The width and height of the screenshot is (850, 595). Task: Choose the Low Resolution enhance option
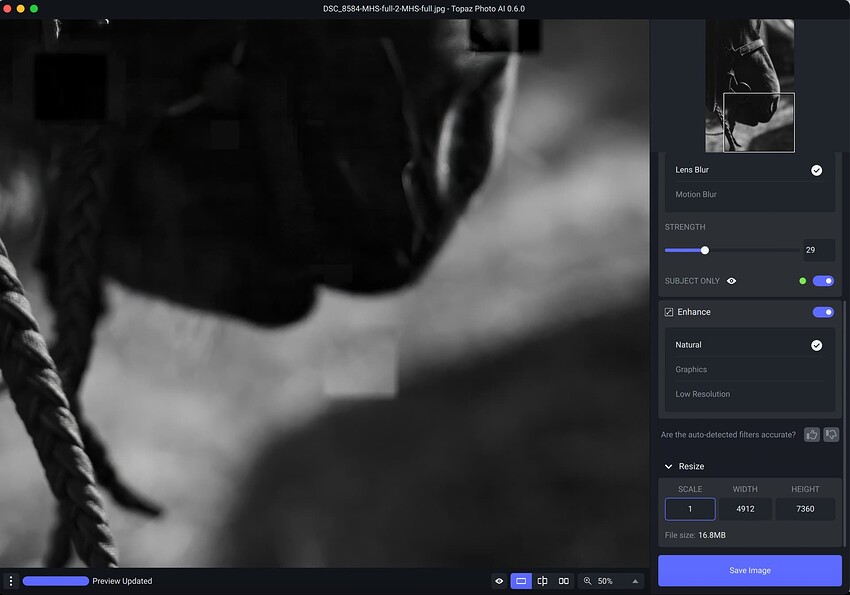(702, 394)
